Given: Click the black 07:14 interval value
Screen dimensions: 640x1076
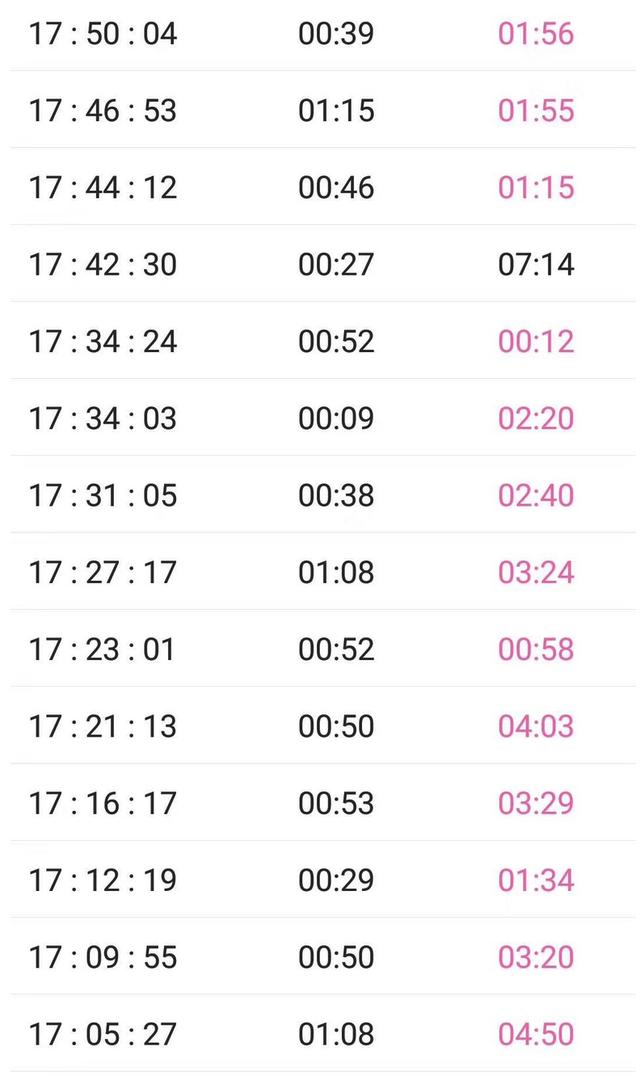Looking at the screenshot, I should [x=536, y=264].
